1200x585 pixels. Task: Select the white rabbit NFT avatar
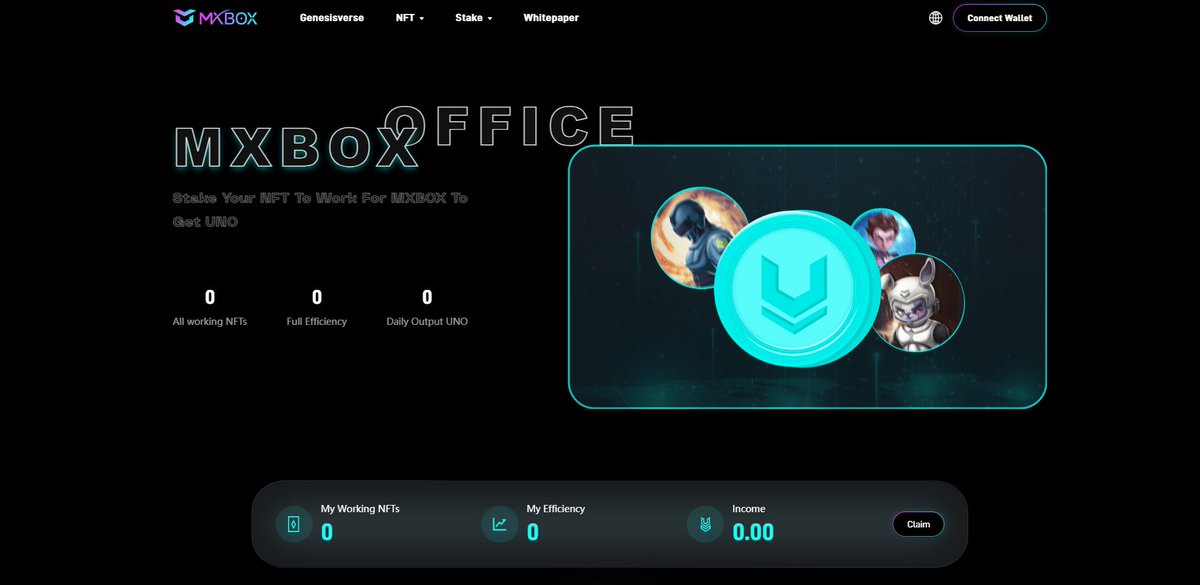[x=917, y=303]
